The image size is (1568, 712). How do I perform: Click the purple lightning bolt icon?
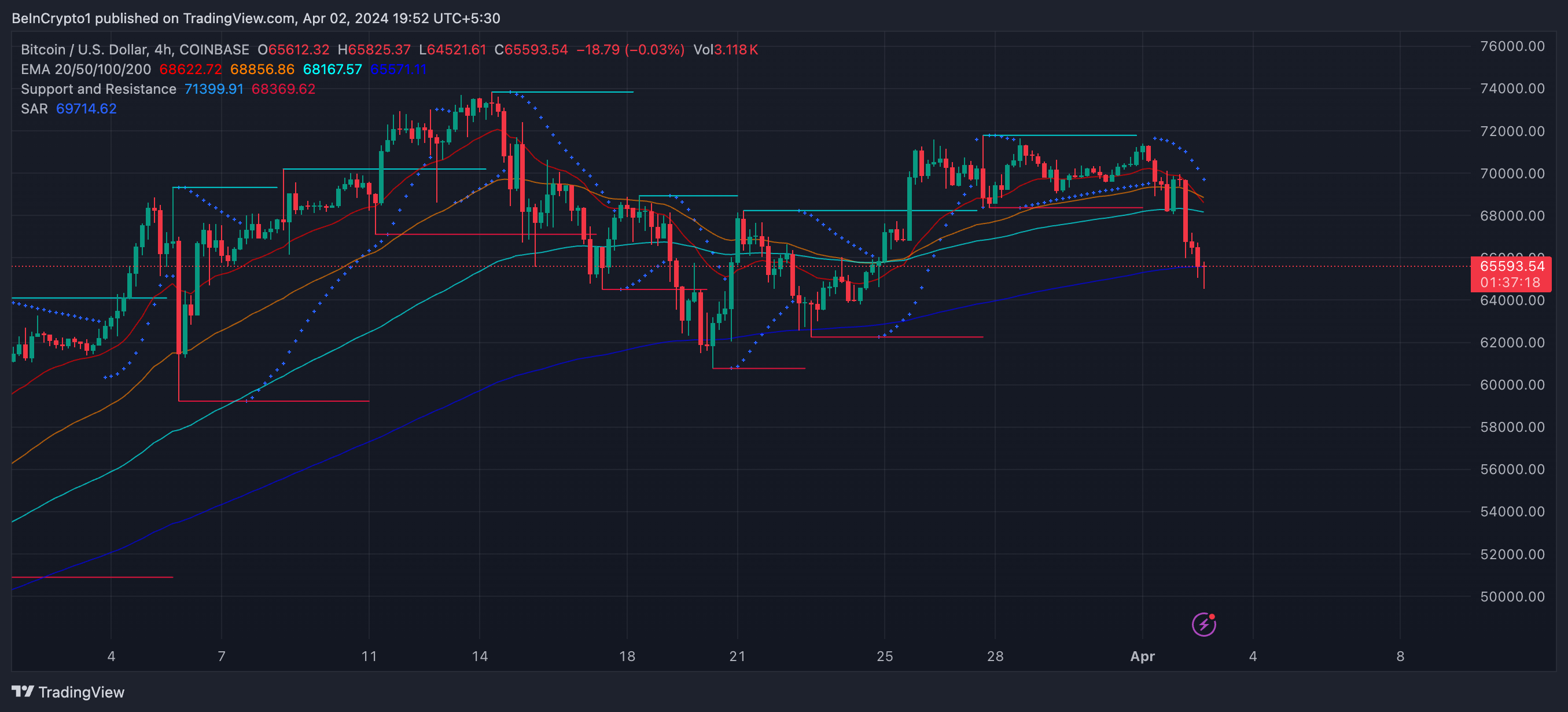[1203, 624]
